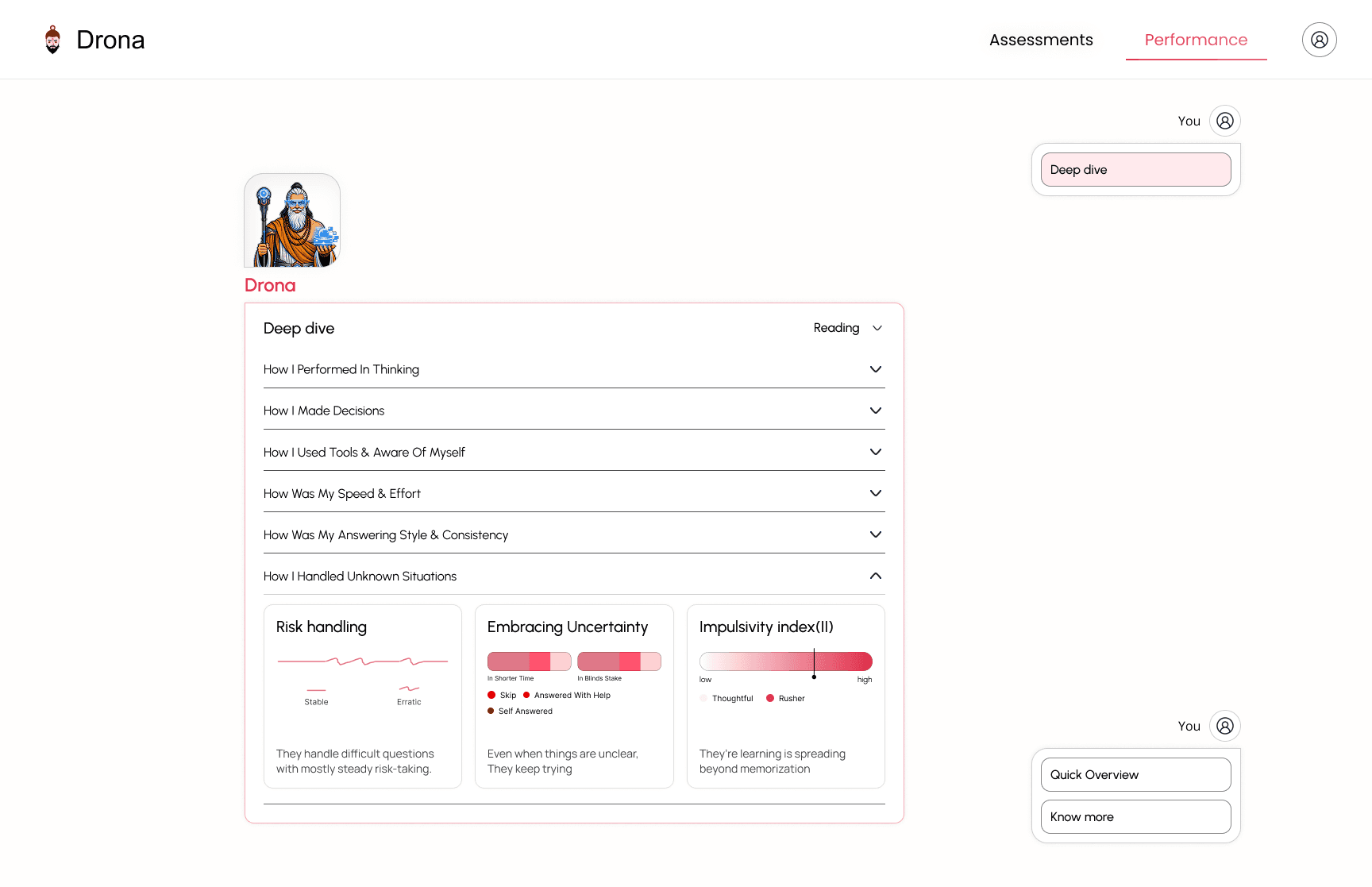Viewport: 1372px width, 887px height.
Task: Click the Quick Overview button
Action: (x=1135, y=774)
